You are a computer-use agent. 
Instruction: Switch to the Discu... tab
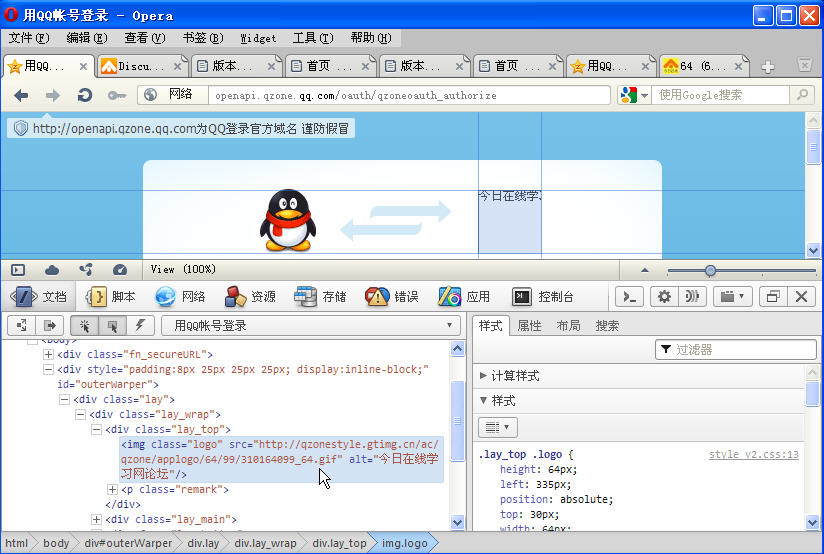(141, 66)
